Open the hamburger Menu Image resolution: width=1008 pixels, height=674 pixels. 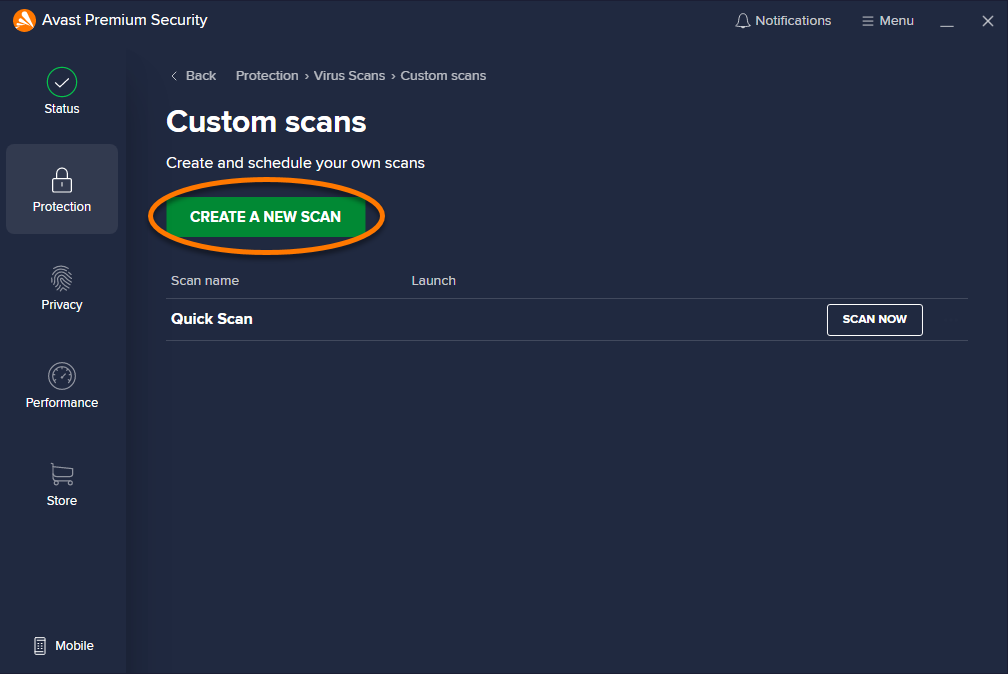pyautogui.click(x=887, y=21)
